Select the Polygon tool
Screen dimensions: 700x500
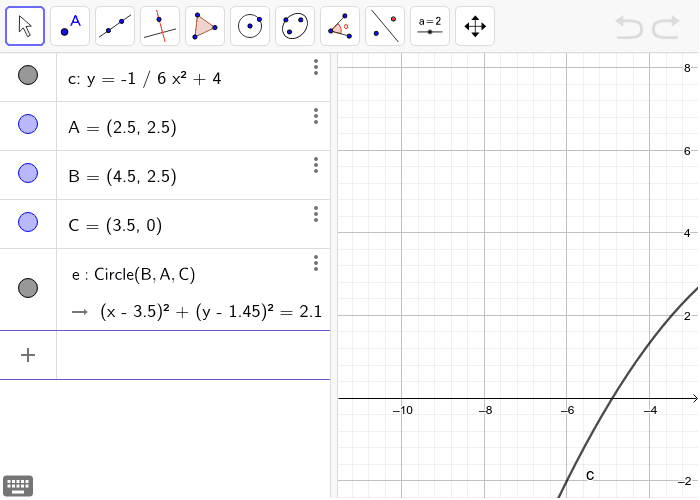pyautogui.click(x=205, y=26)
